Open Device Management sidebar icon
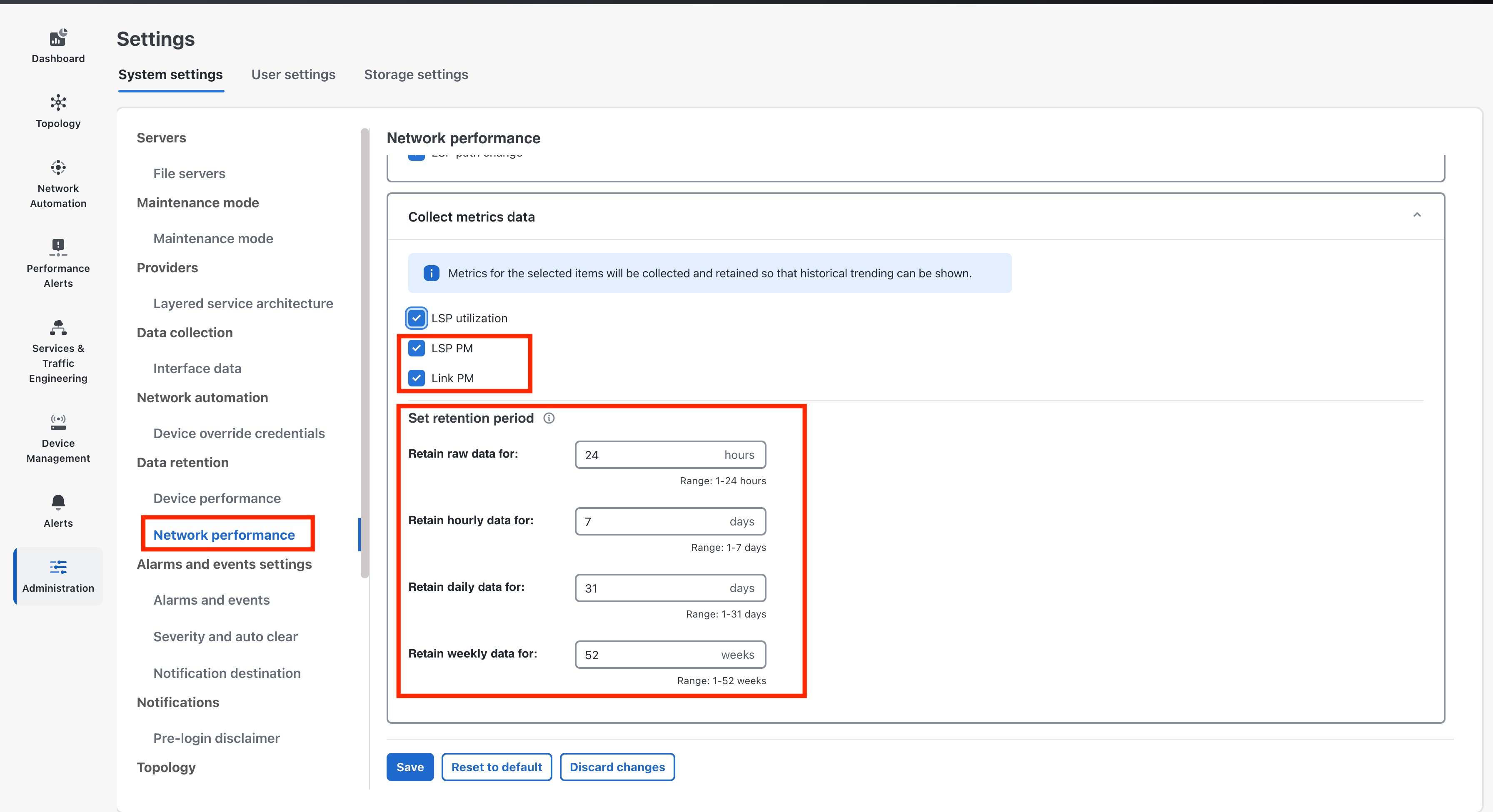Image resolution: width=1493 pixels, height=812 pixels. pyautogui.click(x=58, y=422)
